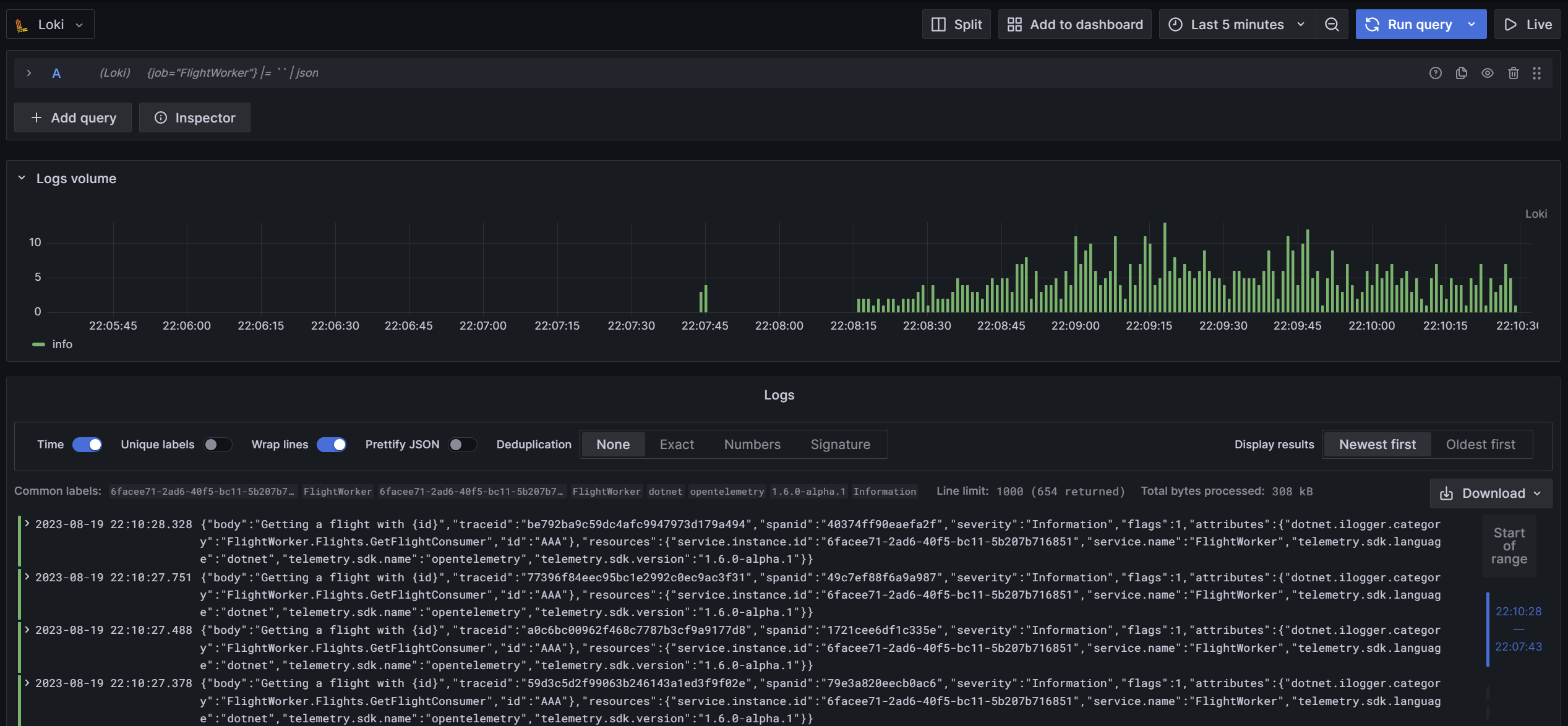Click Add to dashboard
This screenshot has height=726, width=1568.
click(x=1075, y=24)
